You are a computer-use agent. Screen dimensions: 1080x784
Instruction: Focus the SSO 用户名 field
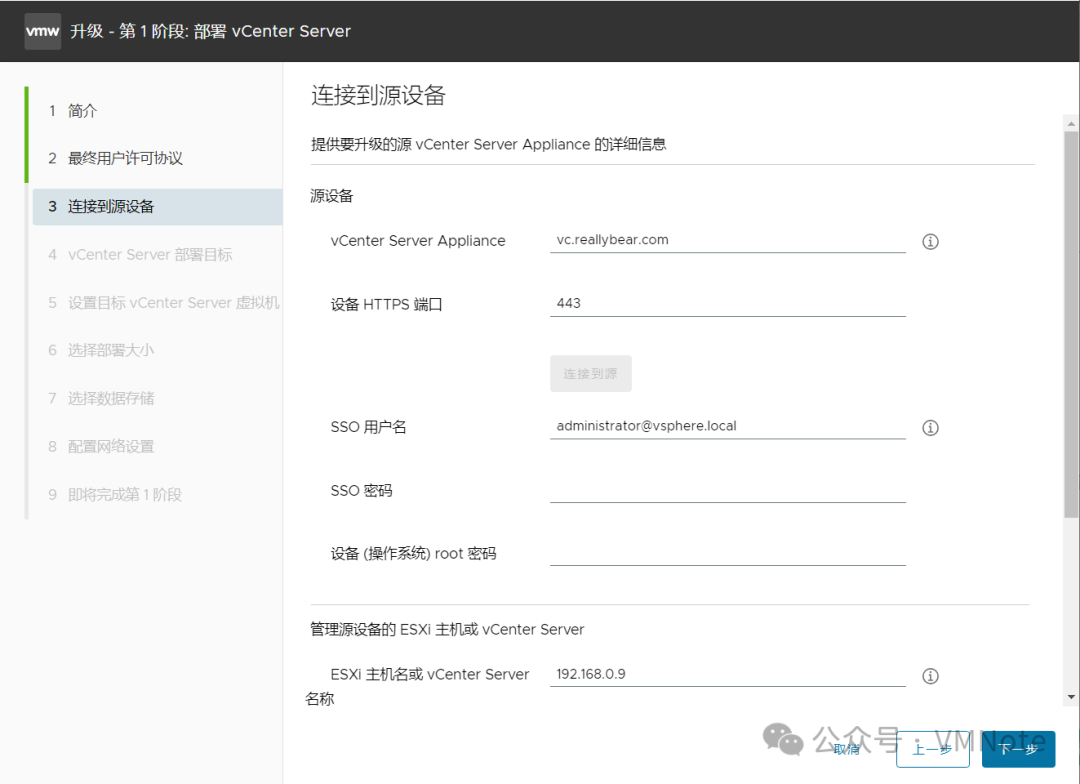pyautogui.click(x=727, y=426)
